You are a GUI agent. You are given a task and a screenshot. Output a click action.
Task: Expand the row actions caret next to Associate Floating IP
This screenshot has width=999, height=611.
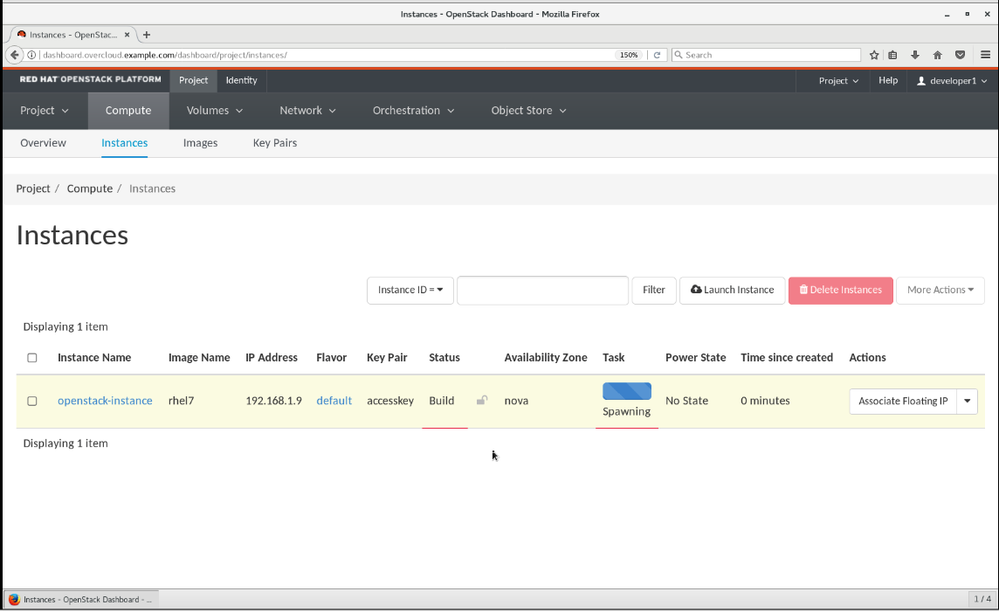click(x=967, y=401)
